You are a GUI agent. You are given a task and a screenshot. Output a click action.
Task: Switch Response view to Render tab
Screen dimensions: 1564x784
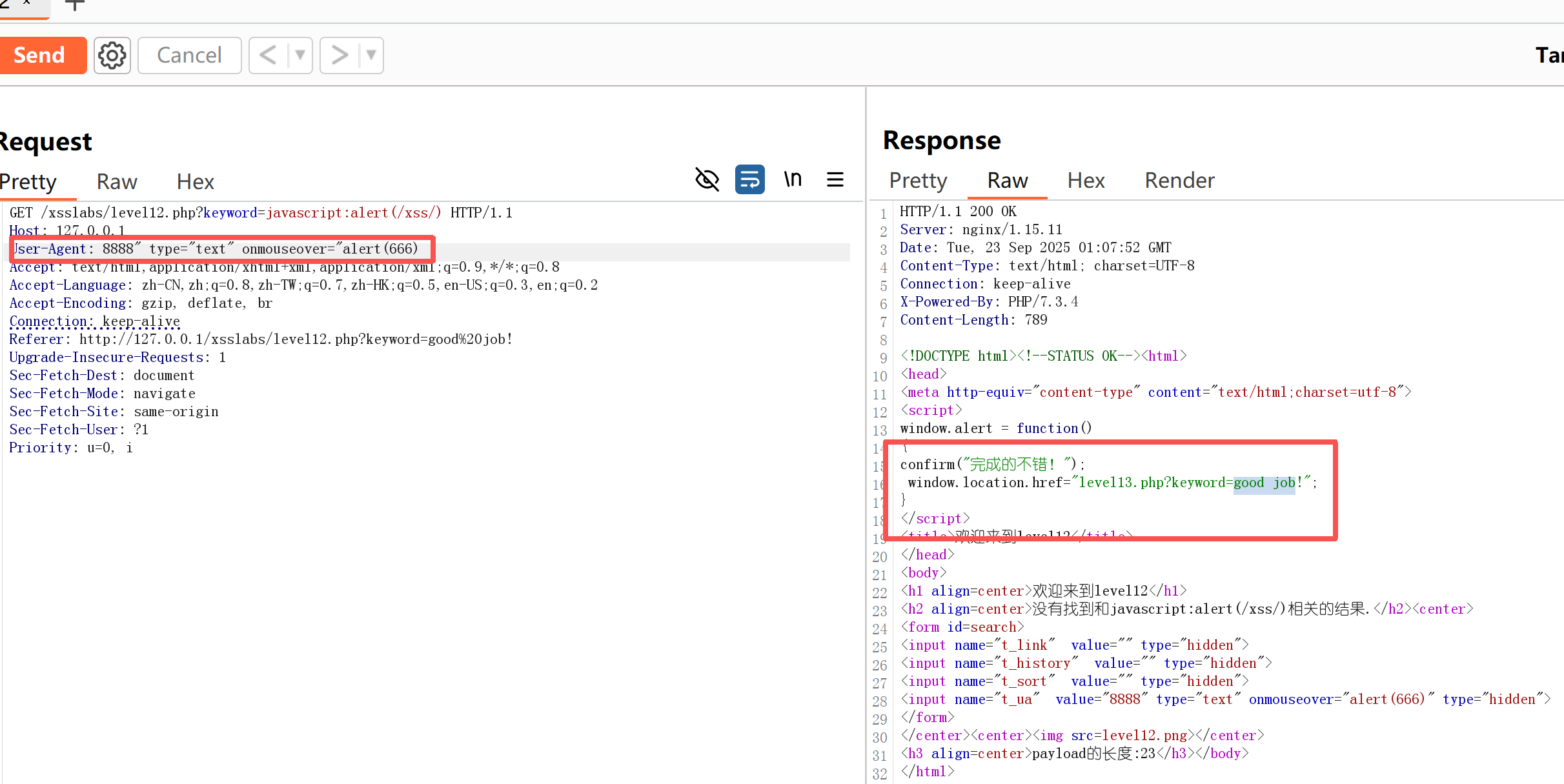[1179, 181]
